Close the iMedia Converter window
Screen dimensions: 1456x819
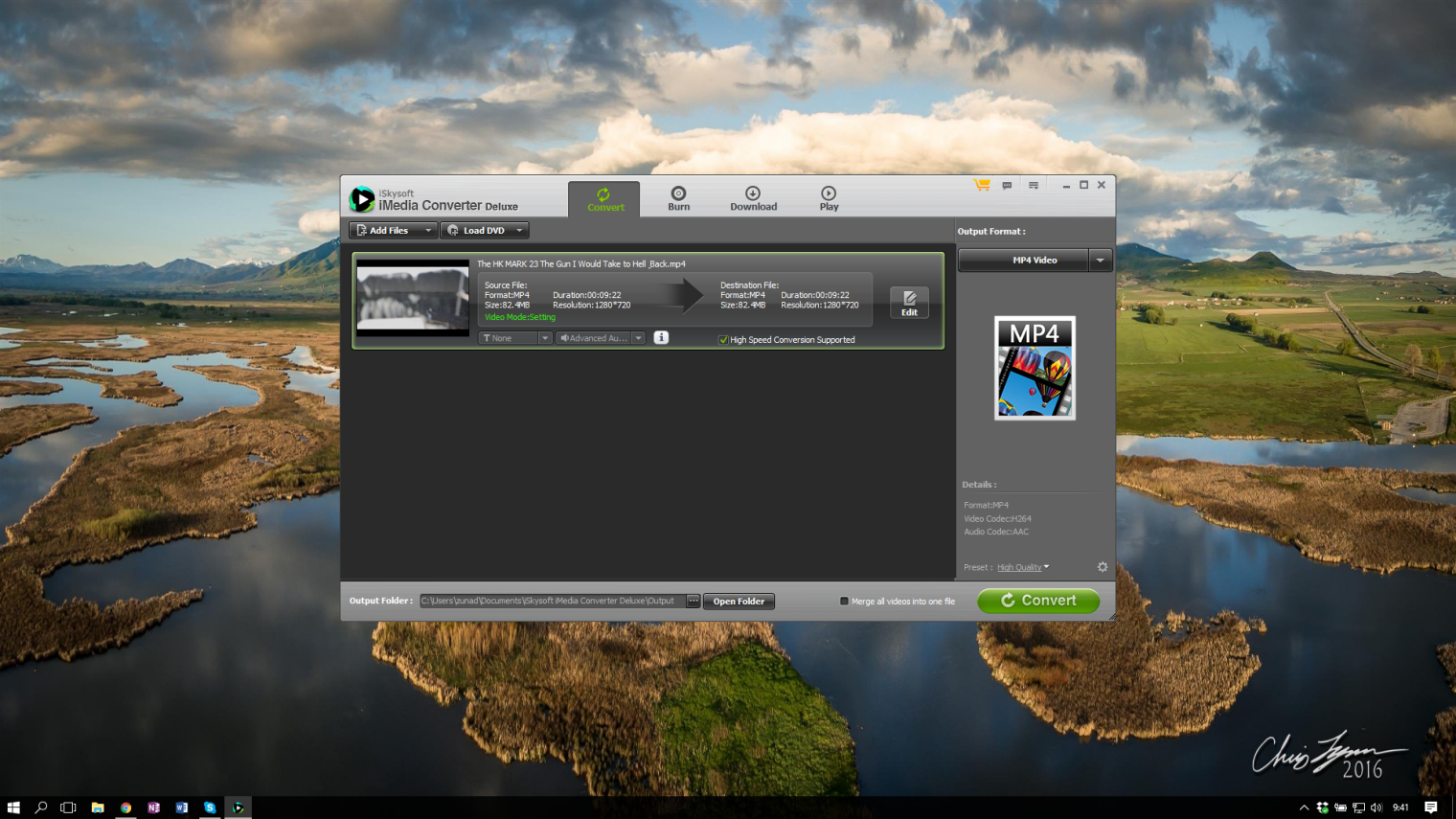(1102, 185)
